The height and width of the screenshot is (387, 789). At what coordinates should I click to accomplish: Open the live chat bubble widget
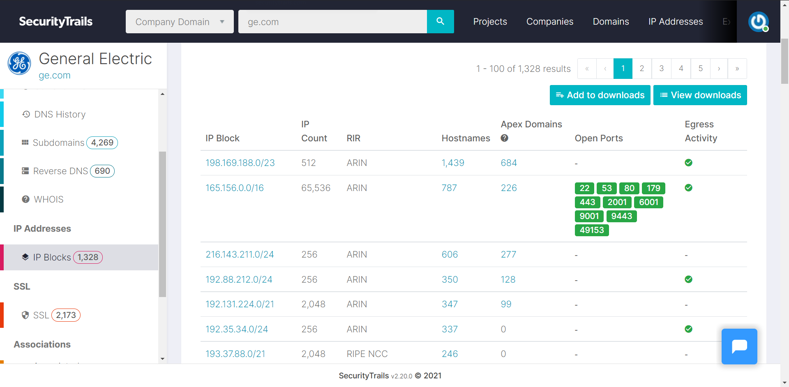(x=739, y=346)
